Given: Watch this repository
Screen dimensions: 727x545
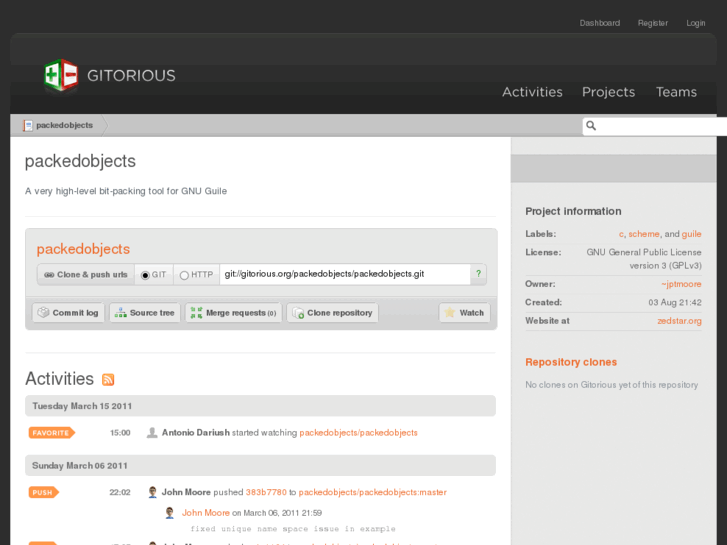Looking at the screenshot, I should (464, 313).
